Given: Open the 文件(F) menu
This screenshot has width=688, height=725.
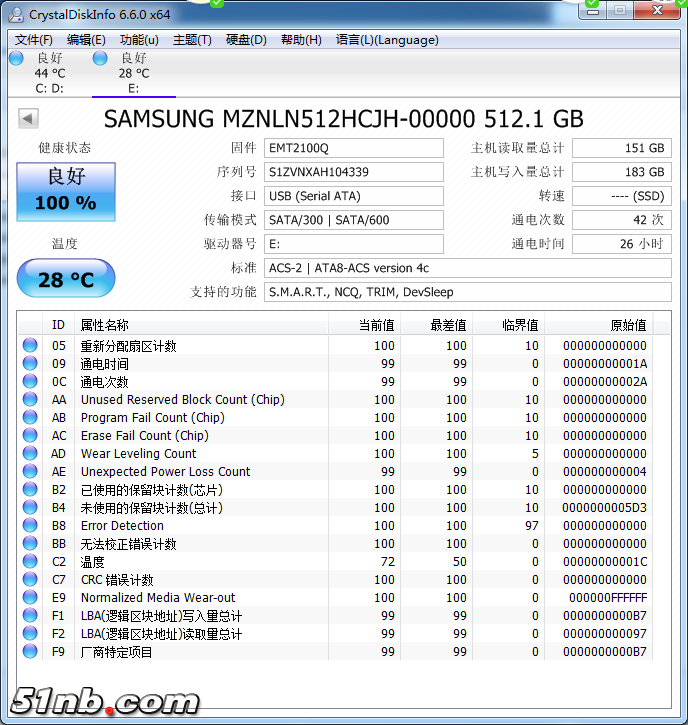Looking at the screenshot, I should (34, 40).
